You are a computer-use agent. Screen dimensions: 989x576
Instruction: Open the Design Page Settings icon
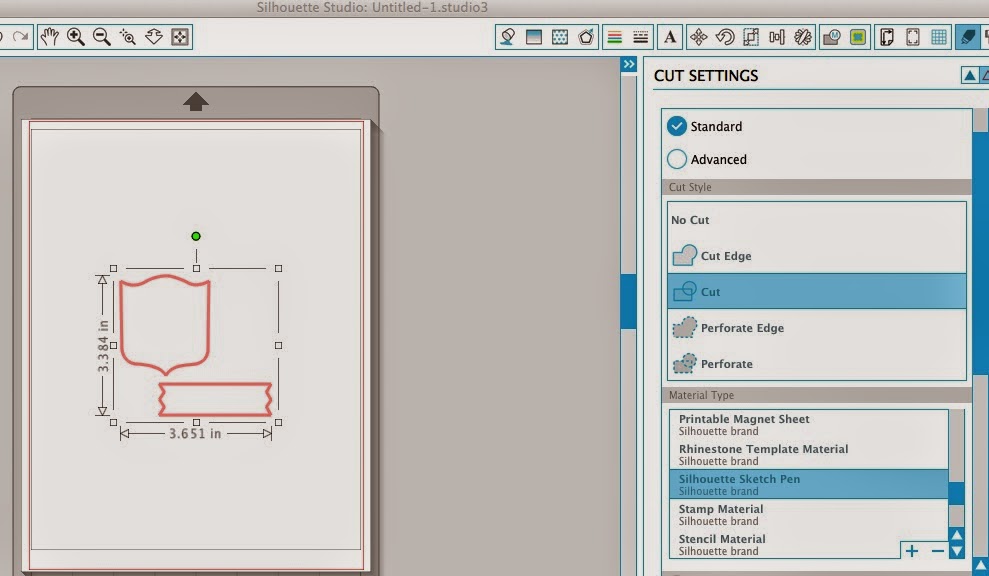887,37
